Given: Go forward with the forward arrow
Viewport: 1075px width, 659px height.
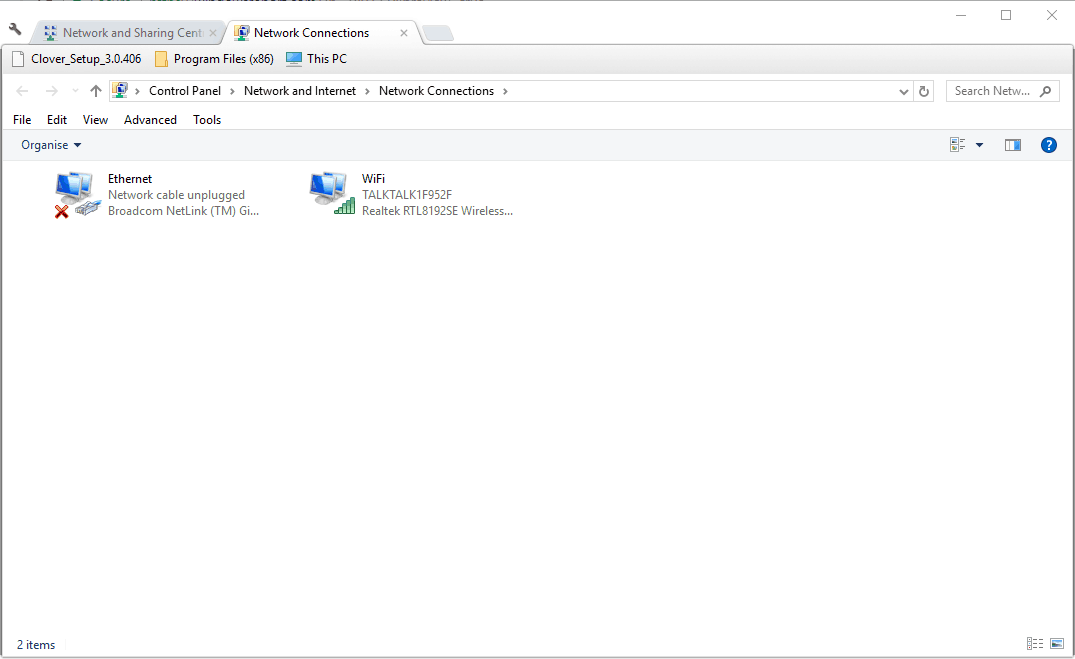Looking at the screenshot, I should click(x=51, y=91).
